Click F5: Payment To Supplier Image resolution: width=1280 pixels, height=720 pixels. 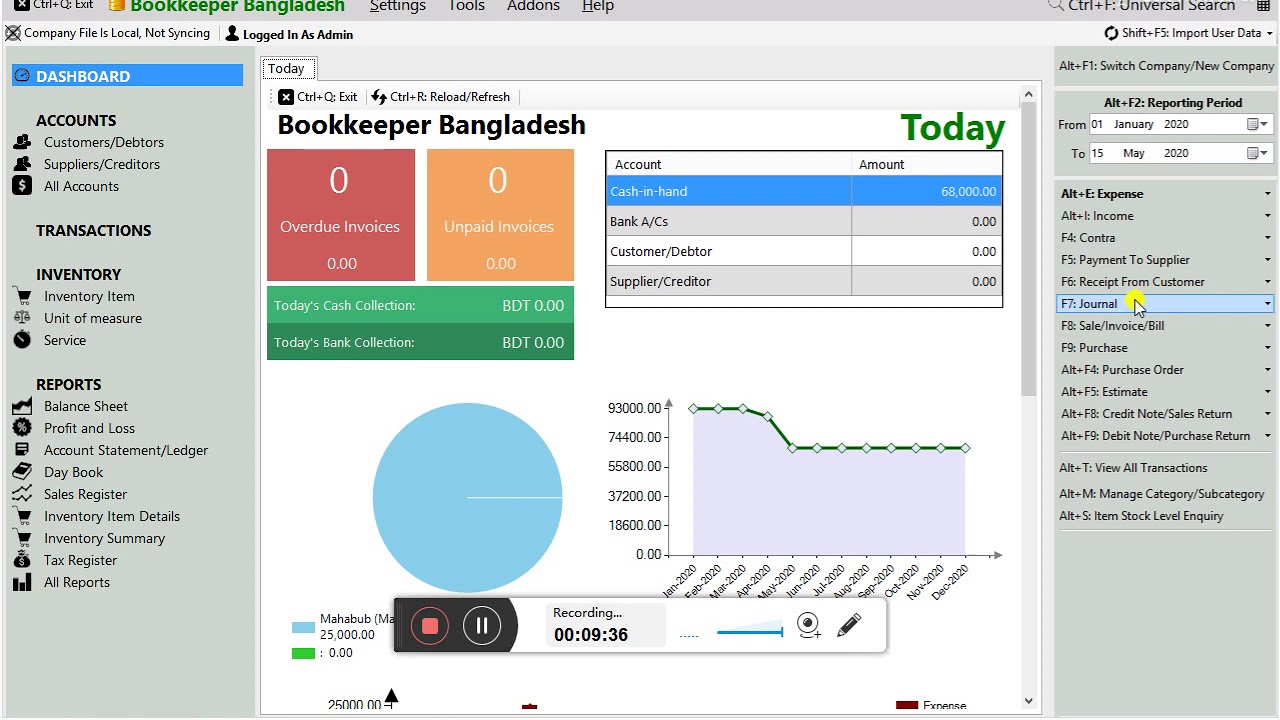click(x=1125, y=260)
